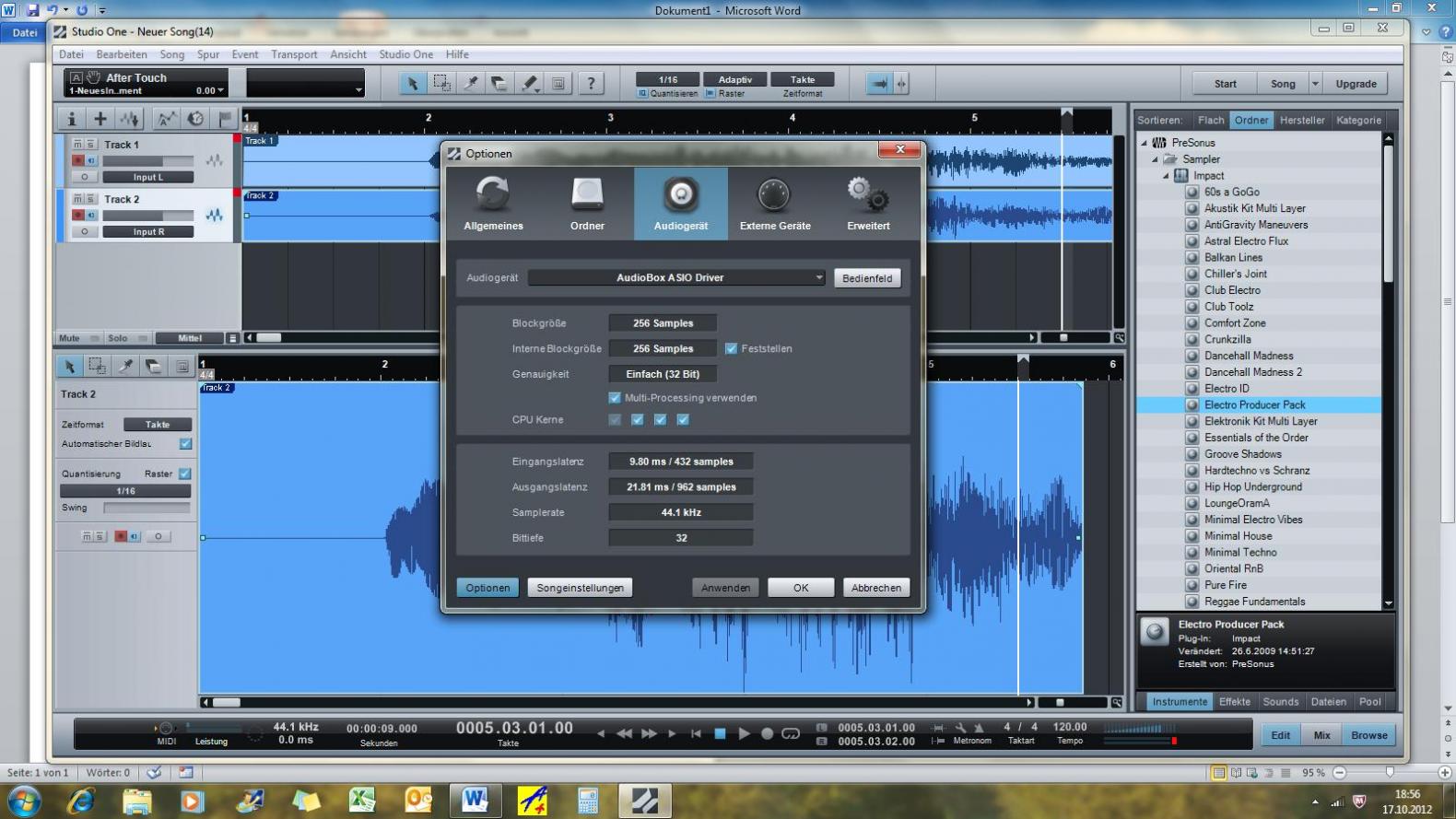This screenshot has width=1456, height=819.
Task: Select the split tool in main toolbar
Action: pyautogui.click(x=471, y=84)
